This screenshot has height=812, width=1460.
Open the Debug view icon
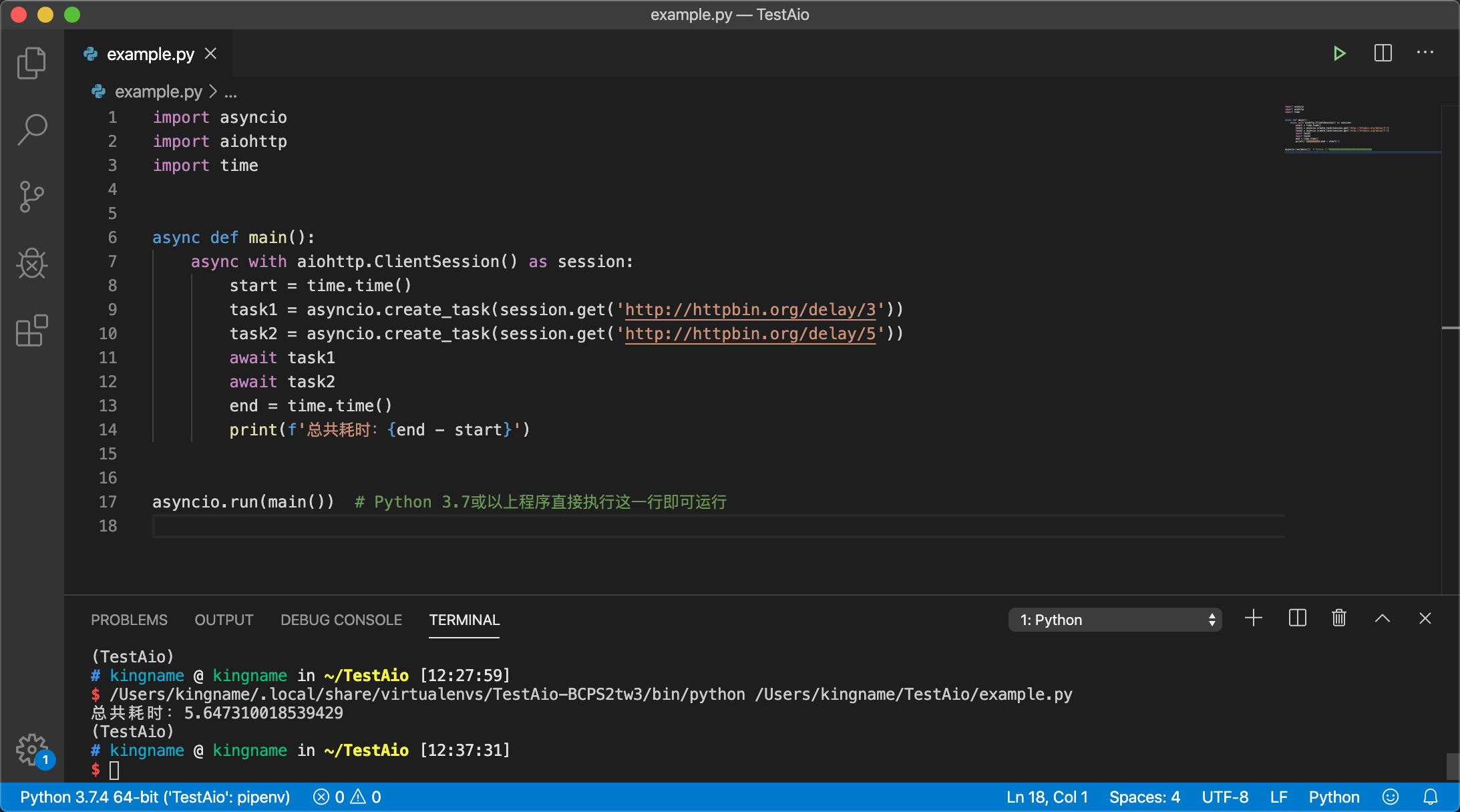[31, 263]
